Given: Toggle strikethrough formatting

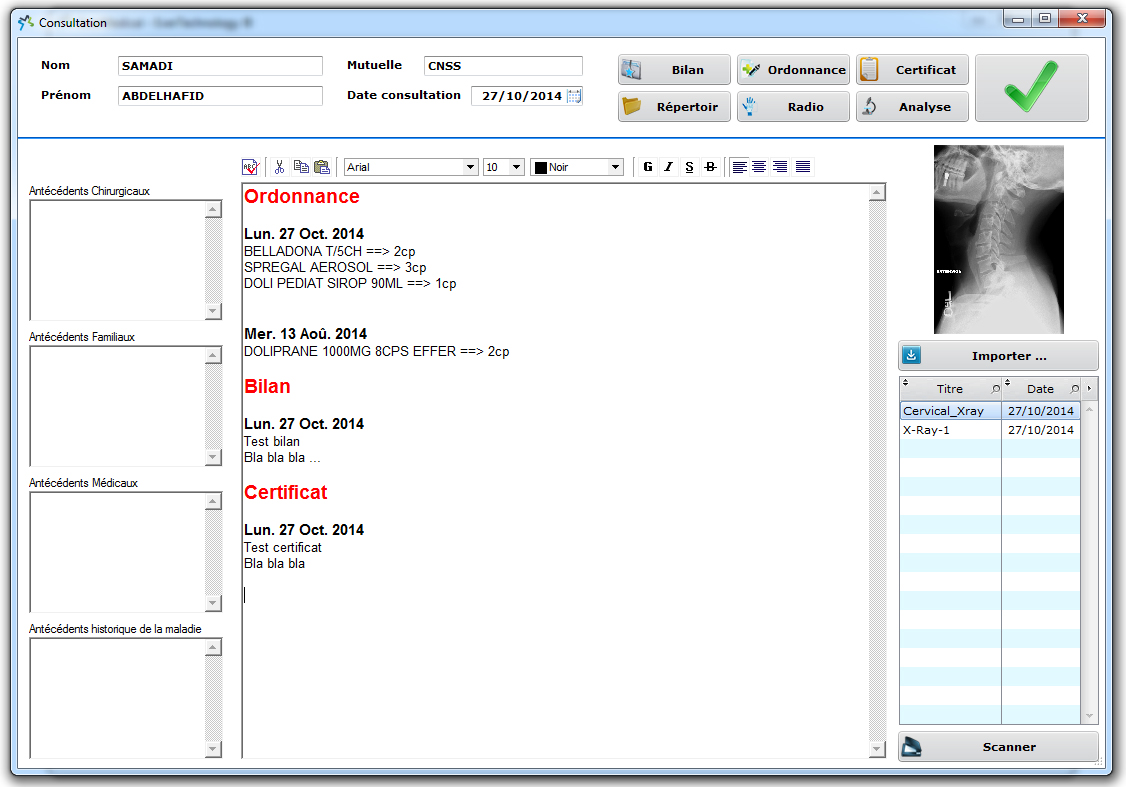Looking at the screenshot, I should click(x=710, y=167).
